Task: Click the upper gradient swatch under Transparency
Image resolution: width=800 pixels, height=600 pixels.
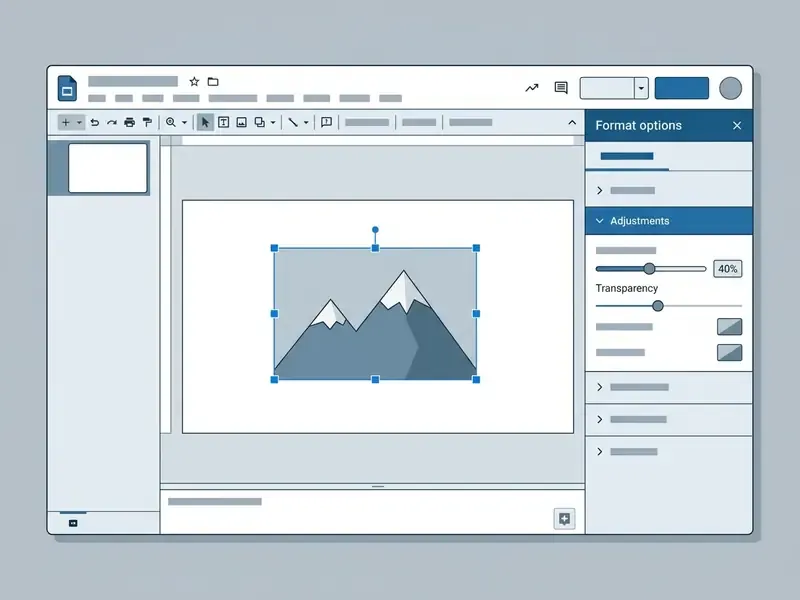Action: 730,327
